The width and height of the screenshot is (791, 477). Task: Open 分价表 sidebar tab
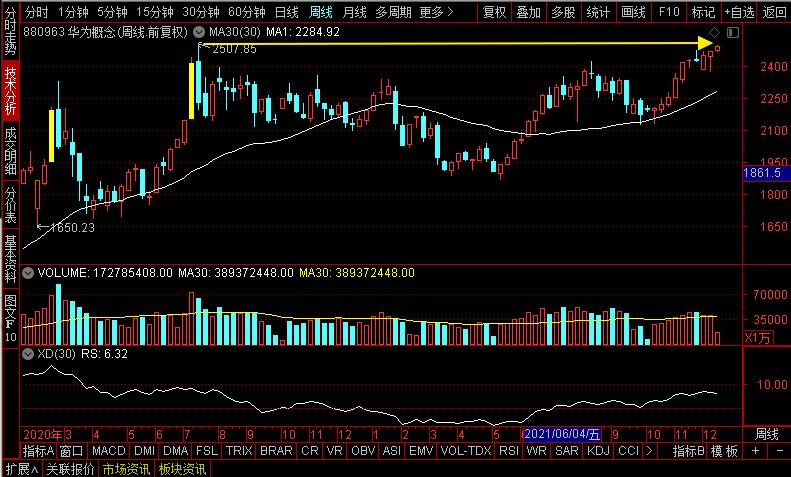[x=11, y=205]
